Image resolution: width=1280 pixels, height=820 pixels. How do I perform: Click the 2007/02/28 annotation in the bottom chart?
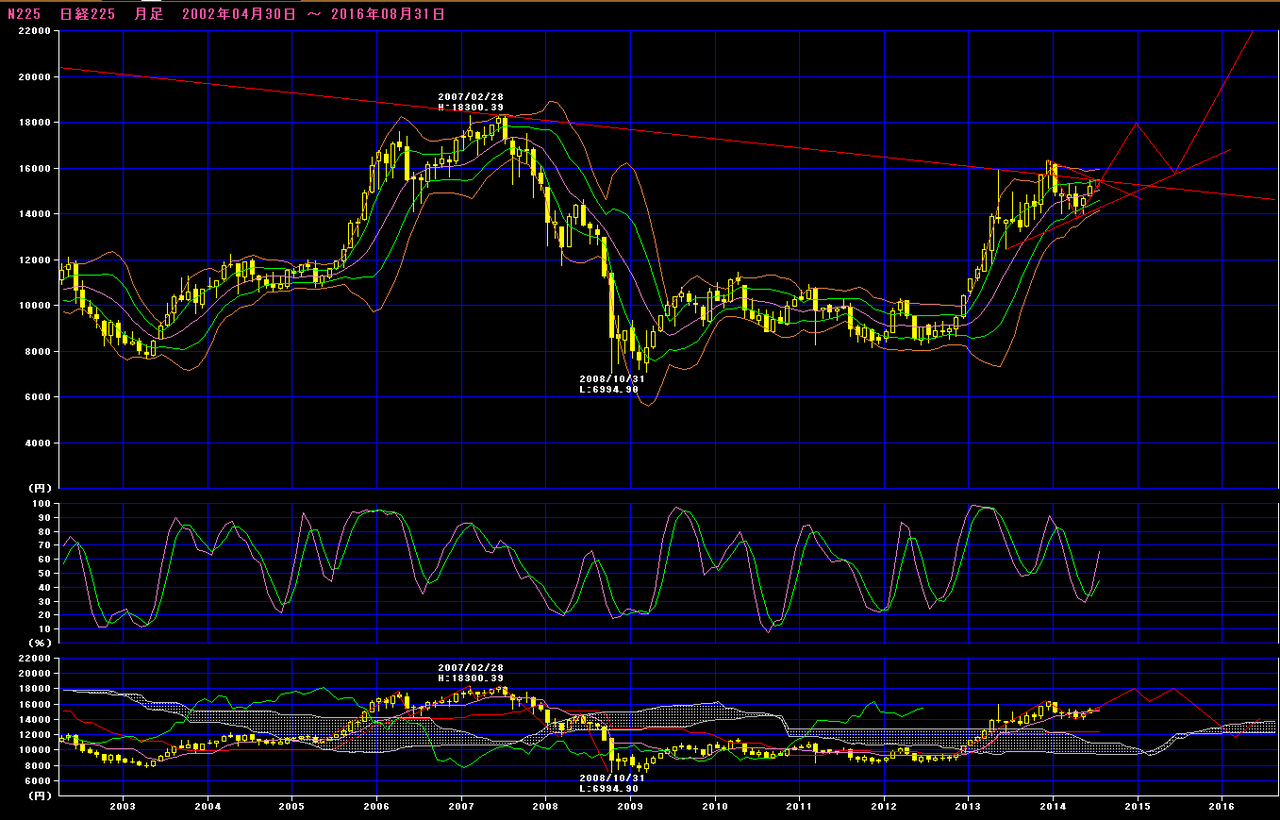471,668
